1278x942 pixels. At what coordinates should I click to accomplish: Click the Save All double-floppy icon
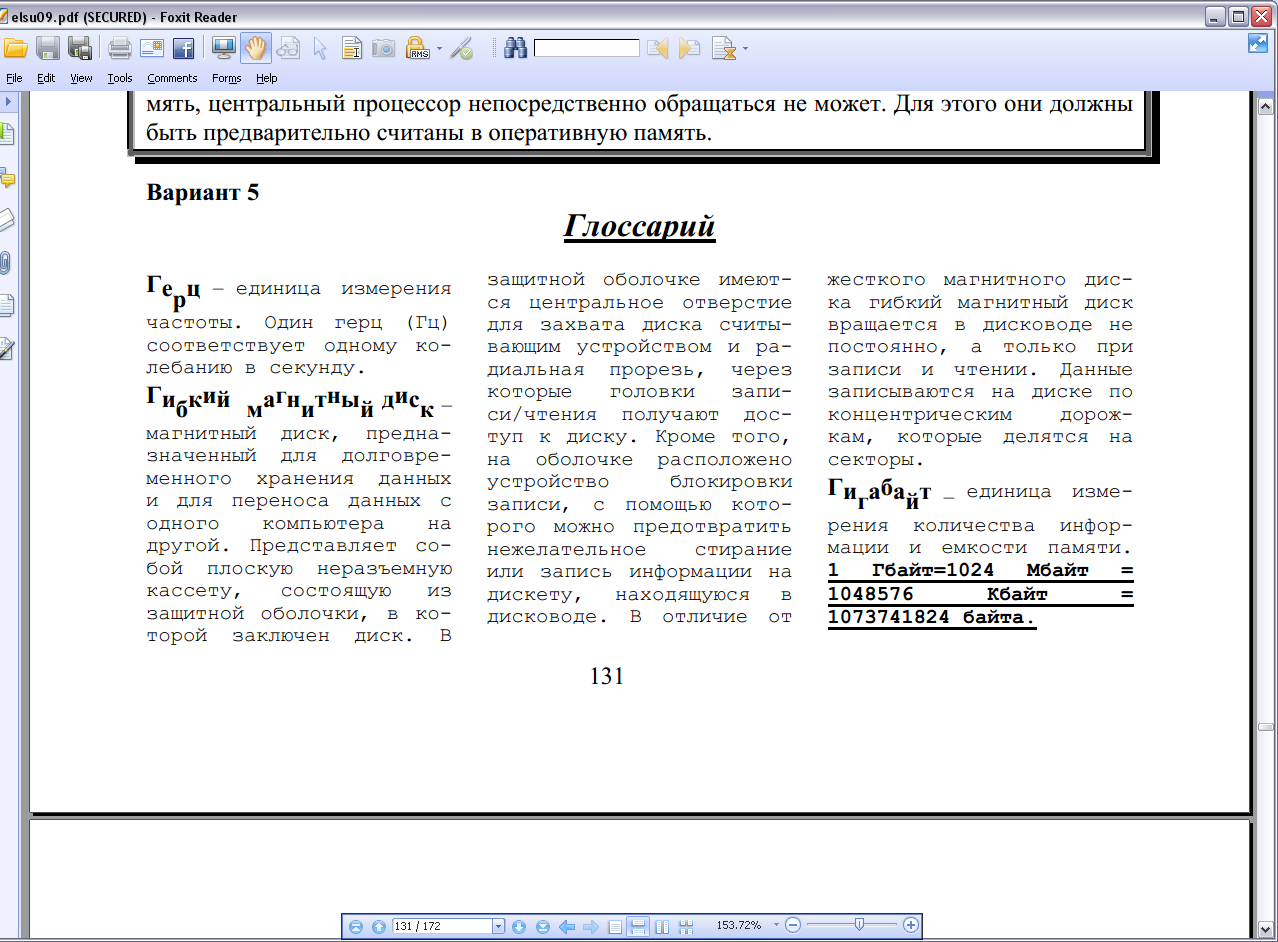pos(80,47)
